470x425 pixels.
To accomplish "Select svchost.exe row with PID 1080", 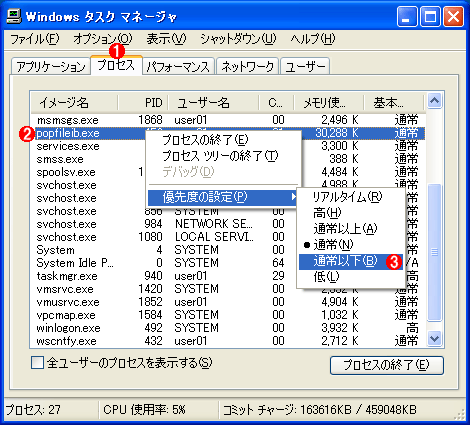I will (228, 237).
